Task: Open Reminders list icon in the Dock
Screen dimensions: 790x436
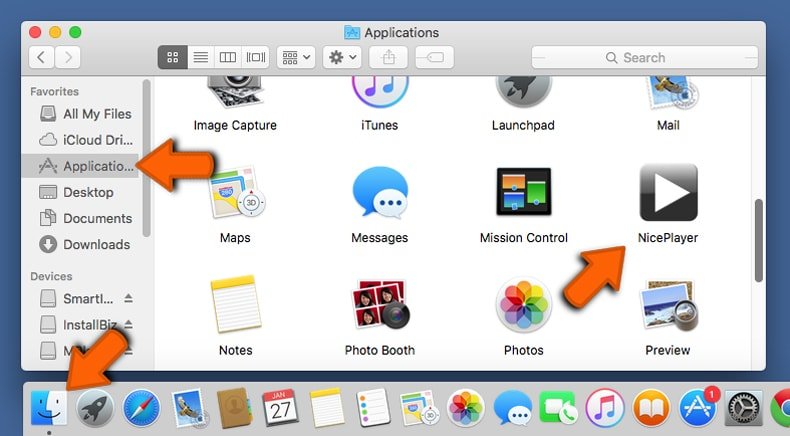Action: tap(373, 408)
